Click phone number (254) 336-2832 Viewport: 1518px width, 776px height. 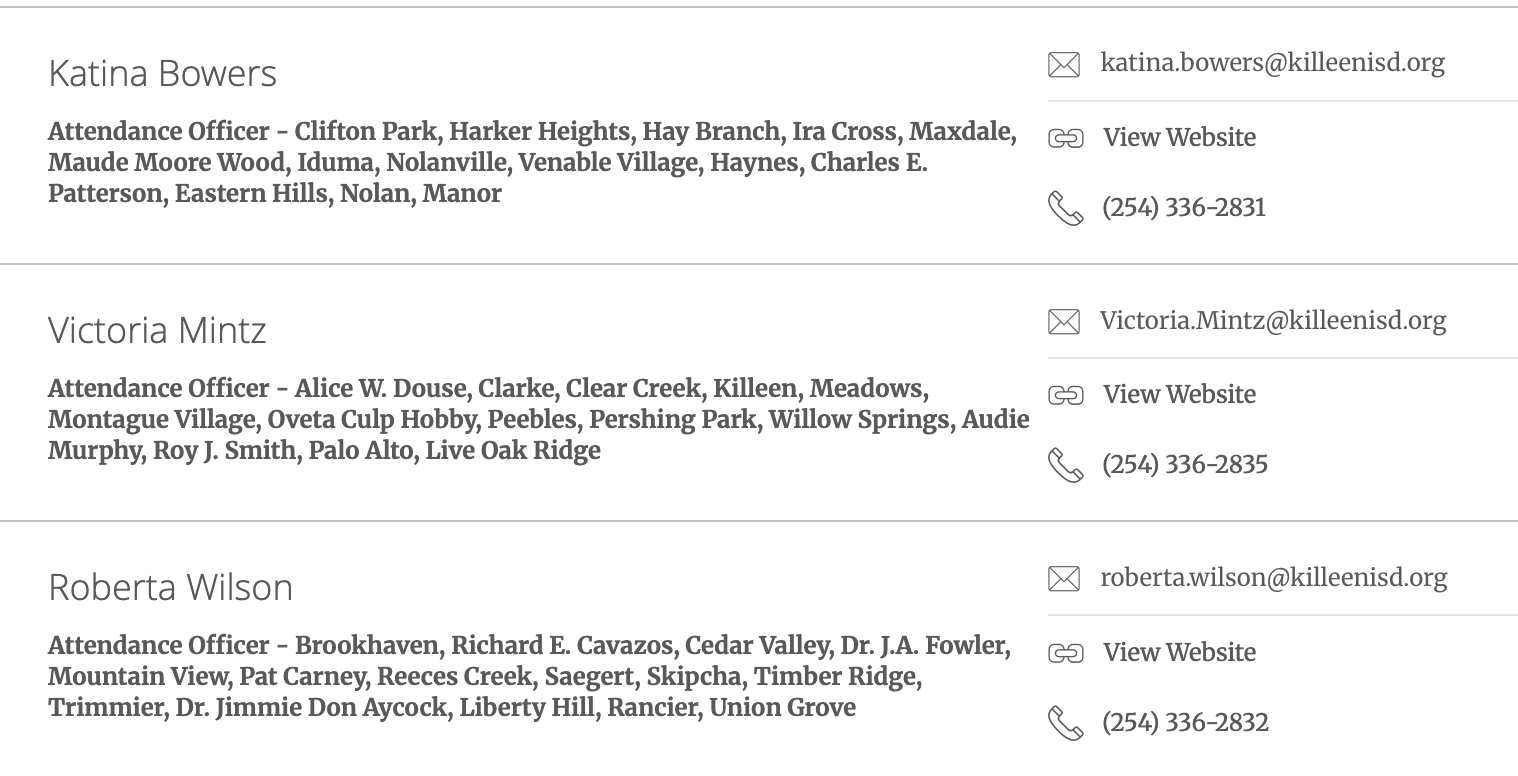pos(1185,722)
